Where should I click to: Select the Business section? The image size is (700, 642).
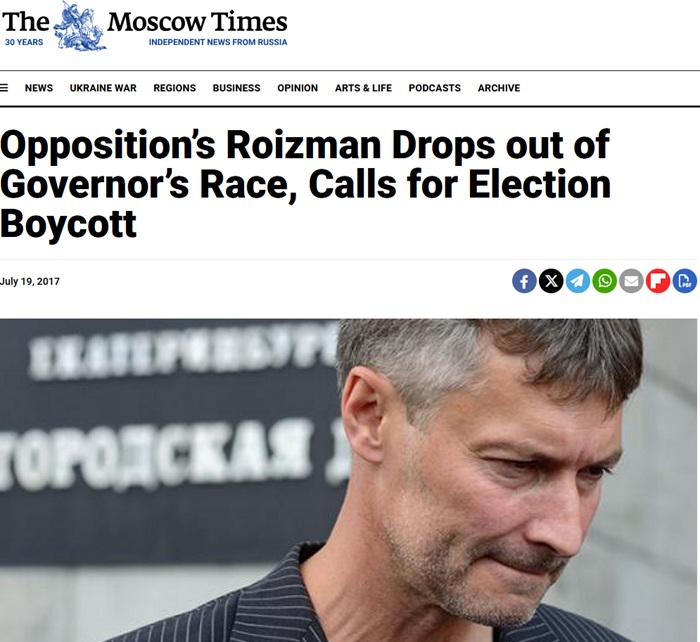(x=236, y=88)
